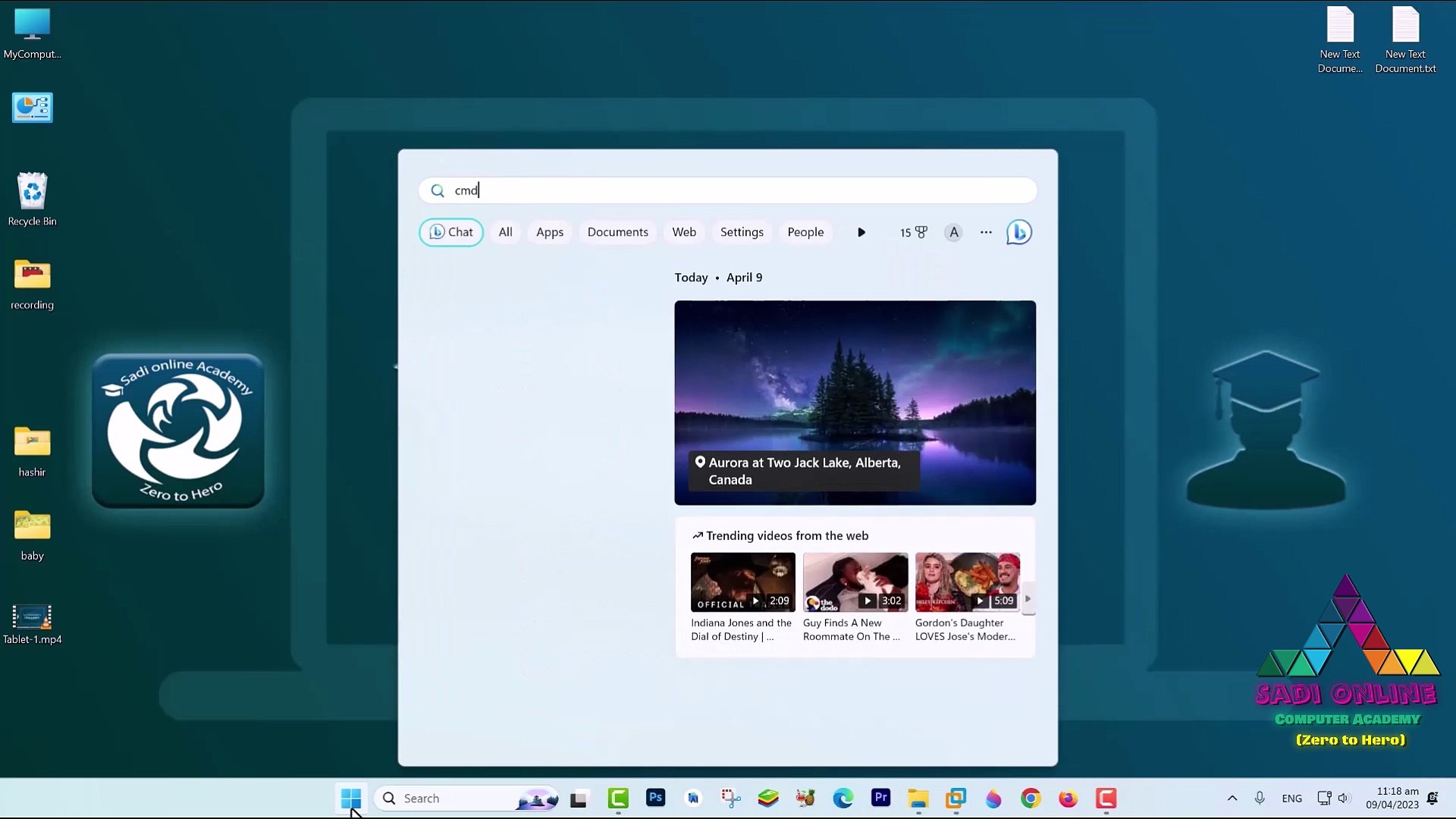
Task: Click the Windows Start button
Action: coord(350,798)
